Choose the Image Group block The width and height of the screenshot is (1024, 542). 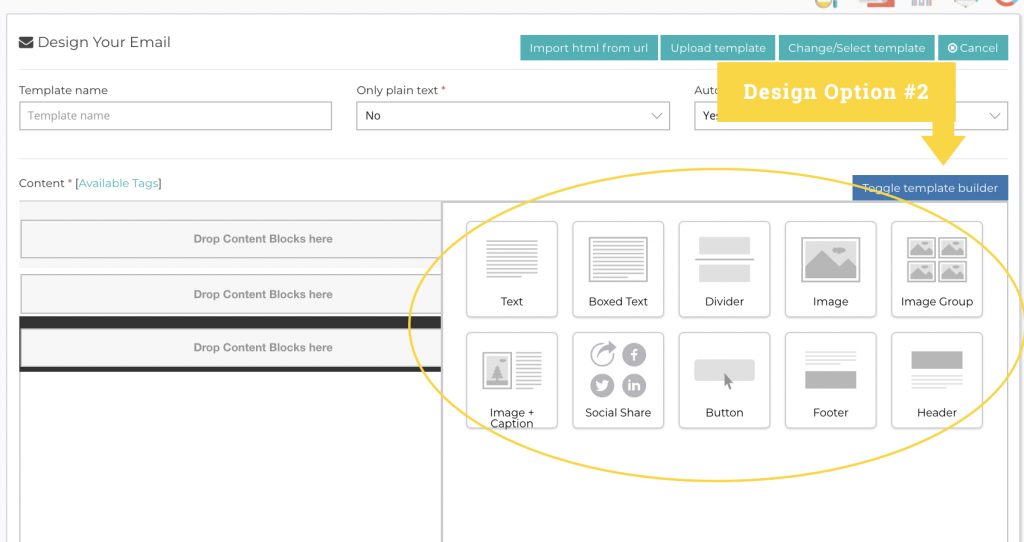point(936,269)
